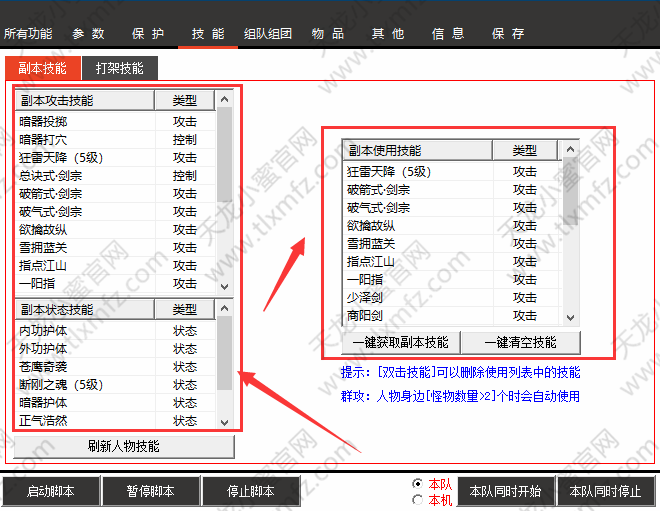The height and width of the screenshot is (511, 660).
Task: Select the 技能 tab
Action: 208,34
